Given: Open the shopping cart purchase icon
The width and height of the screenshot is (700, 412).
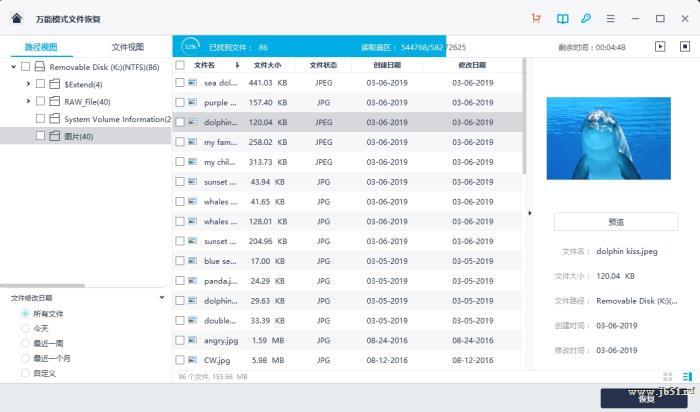Looking at the screenshot, I should point(536,18).
